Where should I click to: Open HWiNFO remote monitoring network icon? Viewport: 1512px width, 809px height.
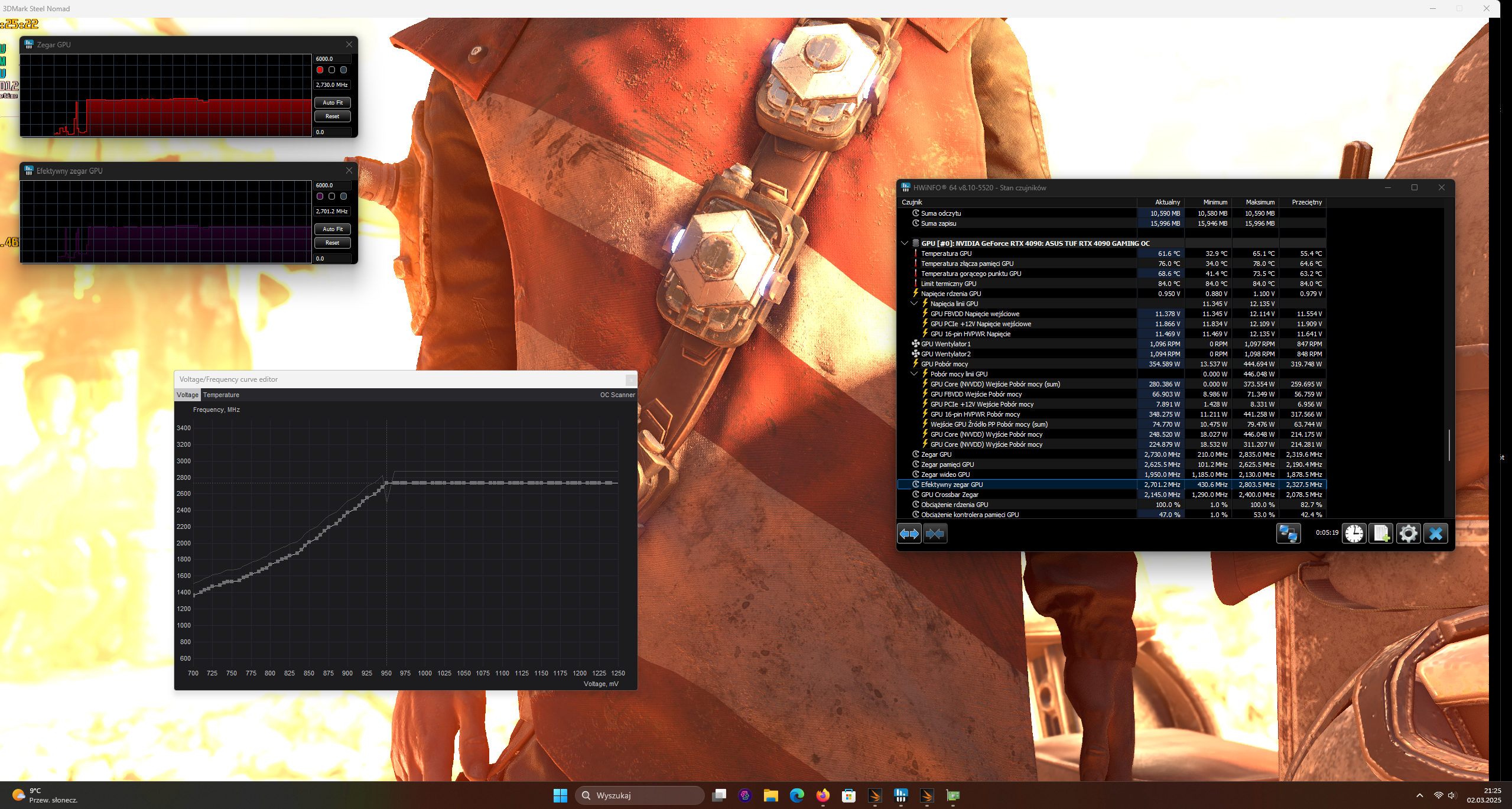pos(1288,534)
